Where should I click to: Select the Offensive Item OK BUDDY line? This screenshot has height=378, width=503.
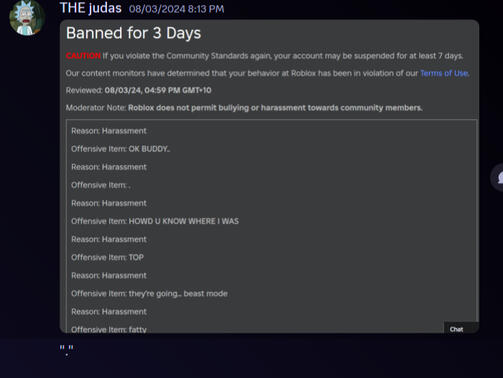click(120, 149)
